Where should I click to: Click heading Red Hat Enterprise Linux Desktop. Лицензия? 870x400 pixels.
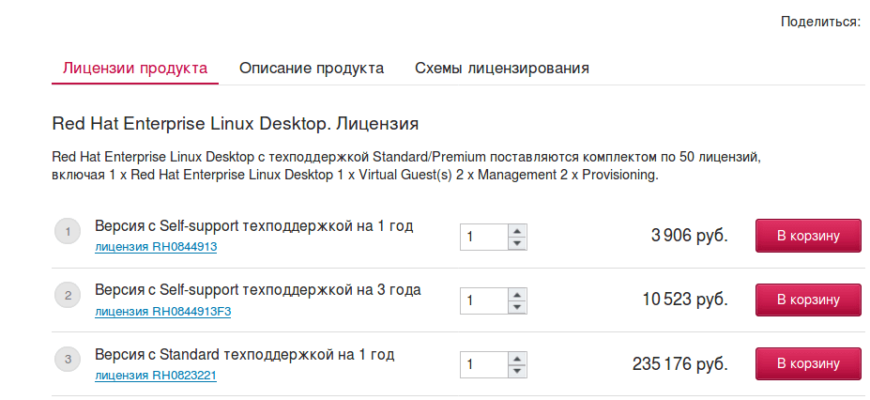coord(235,124)
